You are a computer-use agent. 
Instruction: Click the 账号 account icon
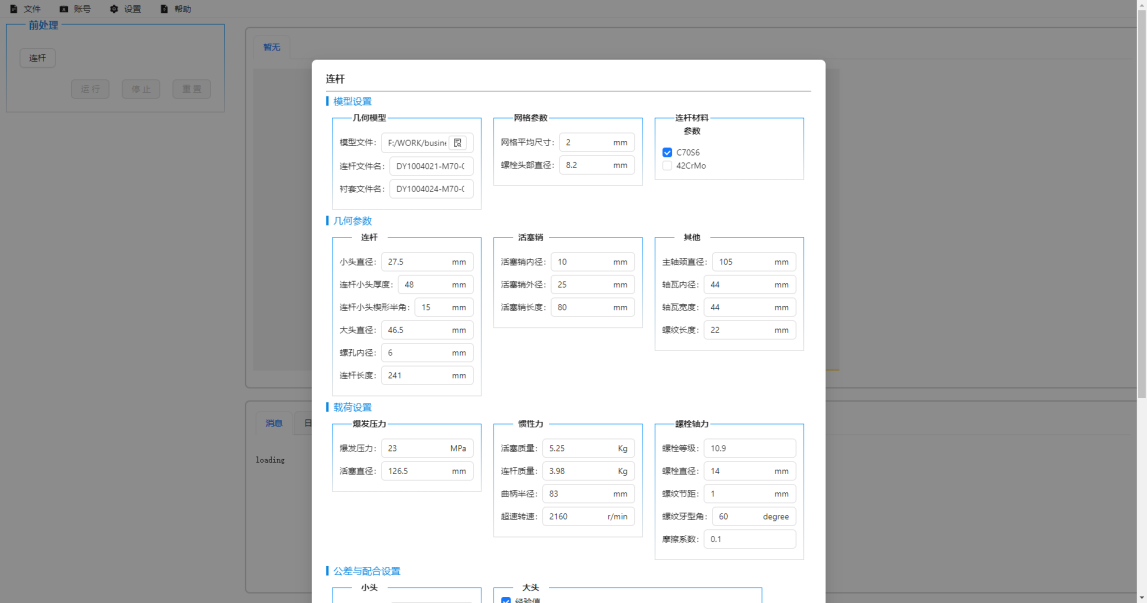[64, 9]
